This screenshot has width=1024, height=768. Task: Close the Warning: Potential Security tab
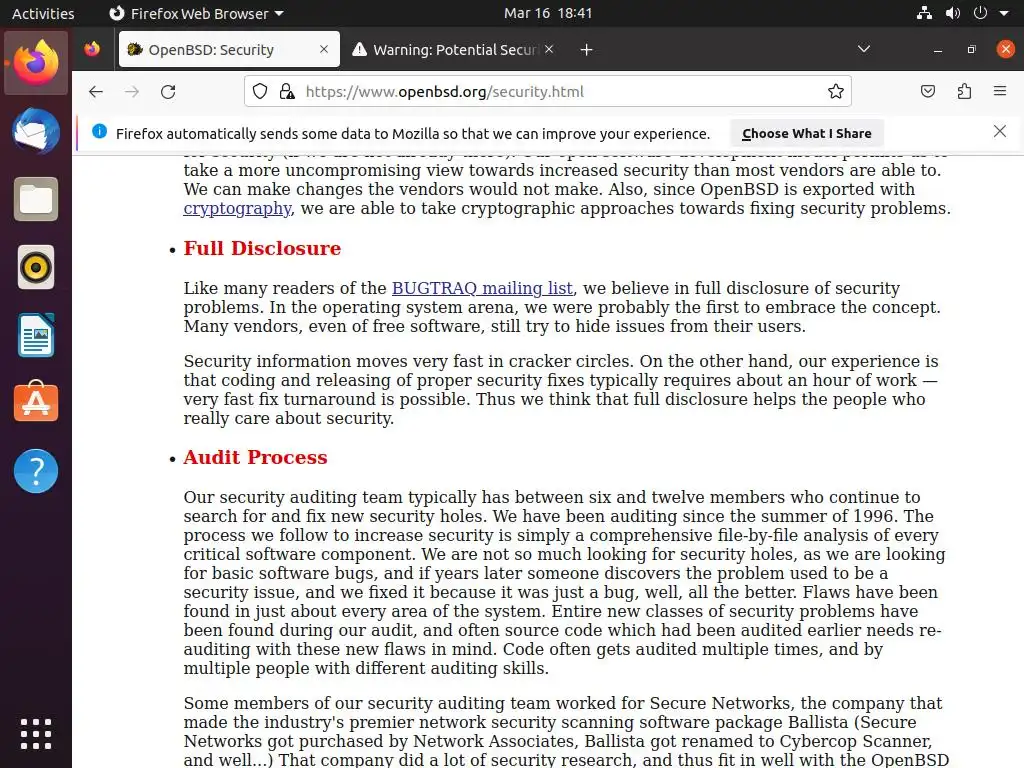(549, 49)
